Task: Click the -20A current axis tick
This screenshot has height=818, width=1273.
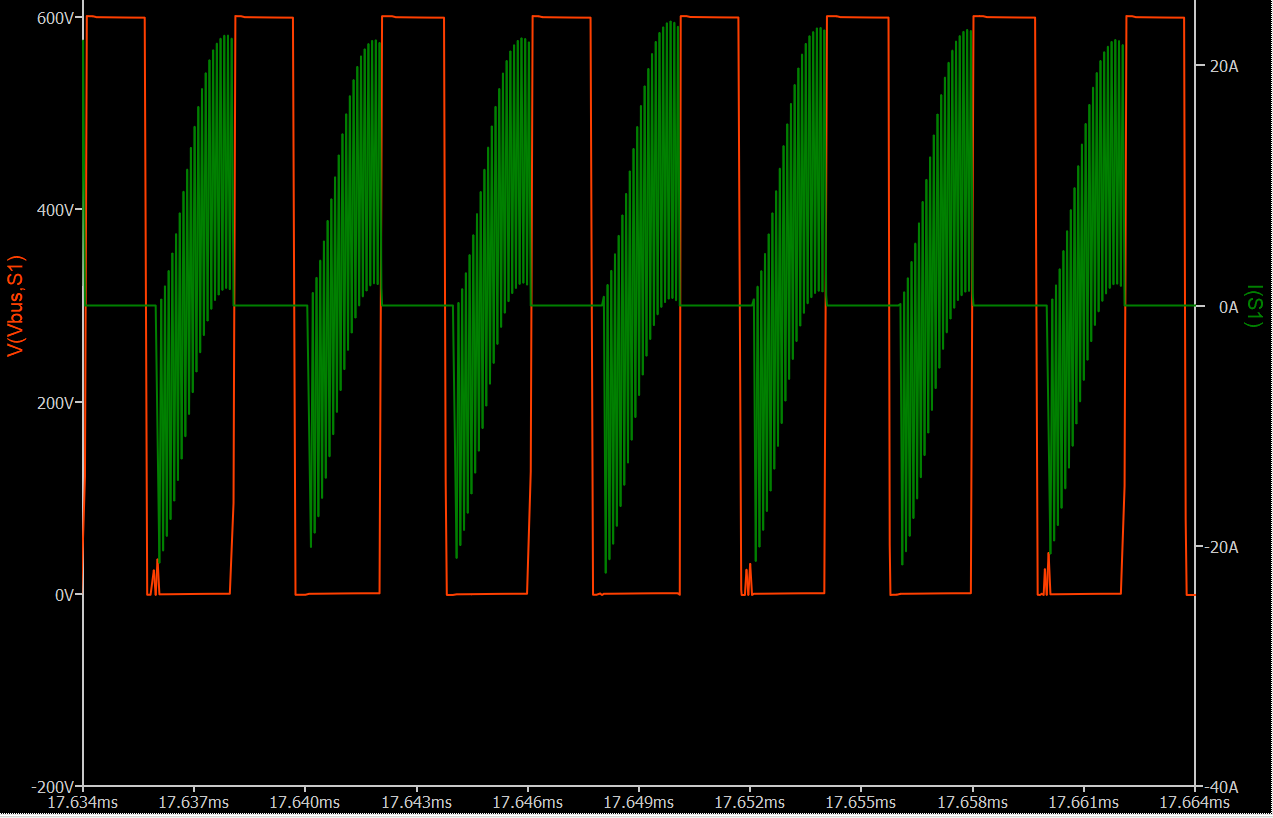Action: click(x=1222, y=547)
